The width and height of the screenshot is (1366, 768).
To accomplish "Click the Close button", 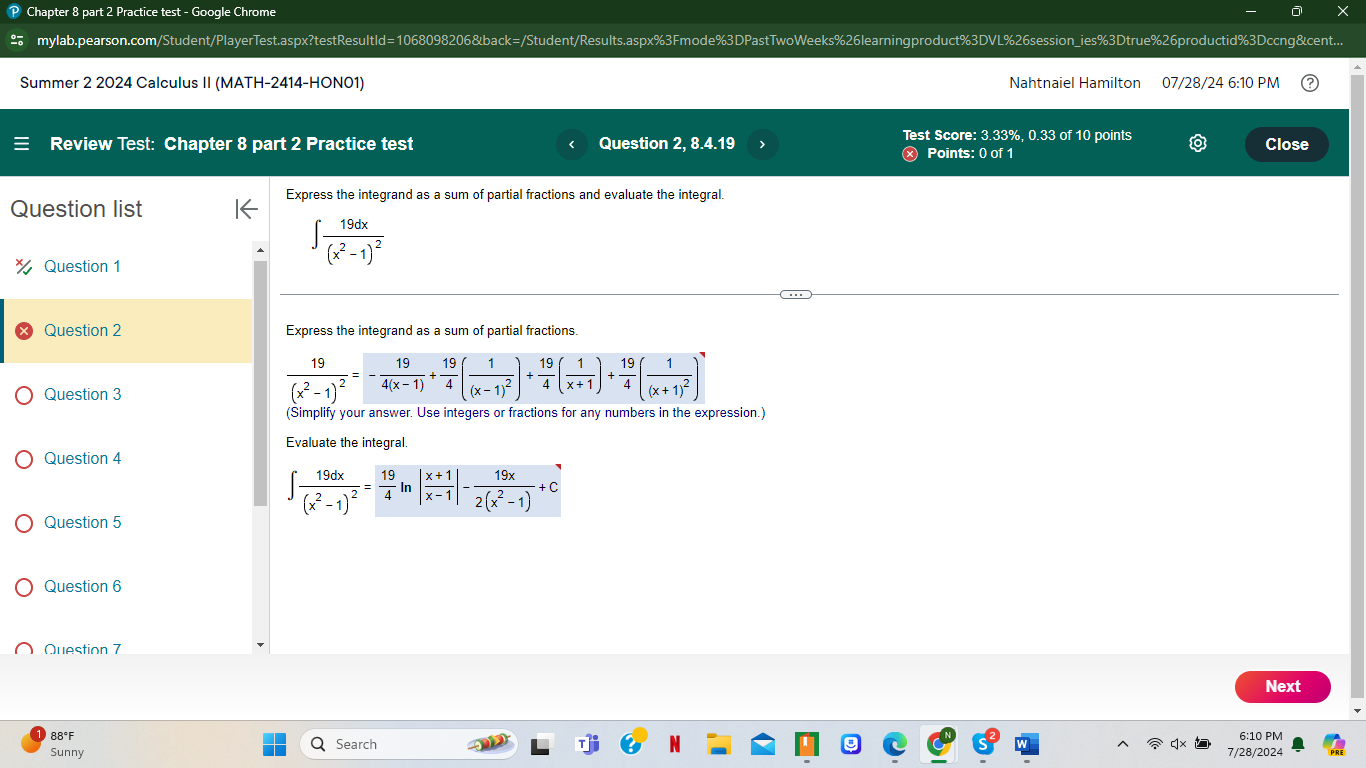I will click(1286, 144).
